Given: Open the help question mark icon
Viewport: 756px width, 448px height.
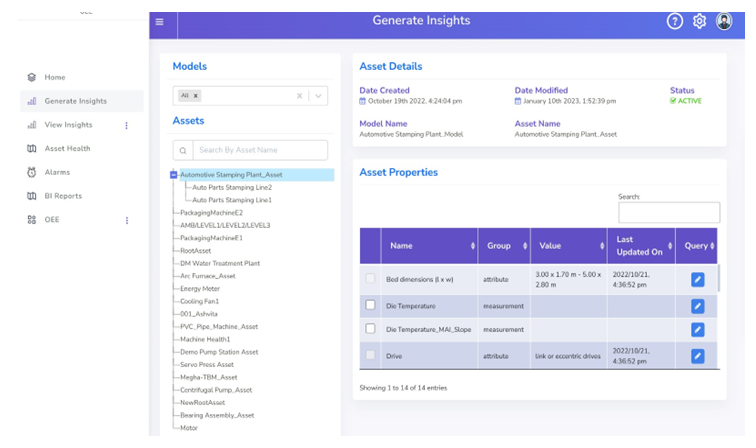Looking at the screenshot, I should pyautogui.click(x=675, y=21).
